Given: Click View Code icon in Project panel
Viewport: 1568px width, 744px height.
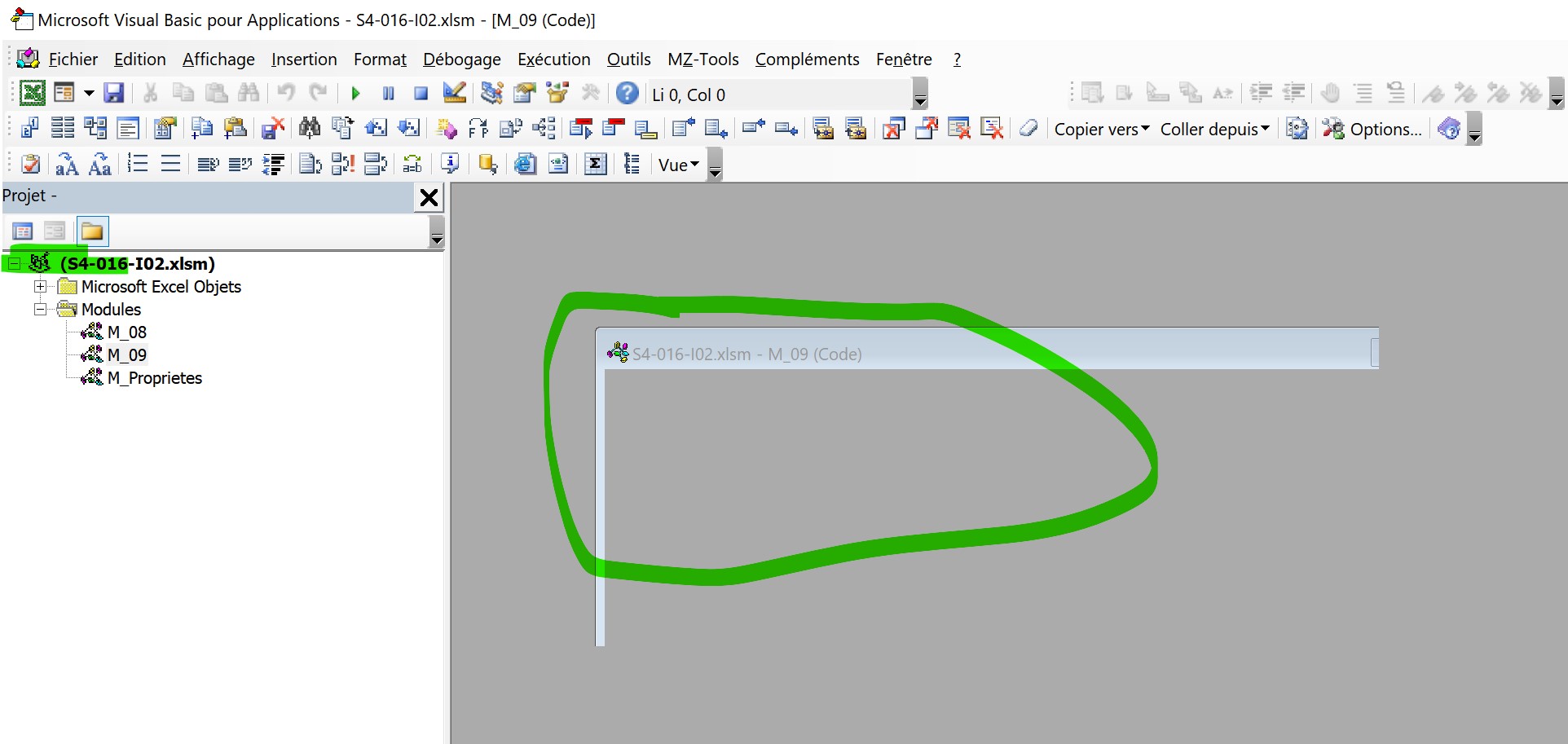Looking at the screenshot, I should (23, 231).
